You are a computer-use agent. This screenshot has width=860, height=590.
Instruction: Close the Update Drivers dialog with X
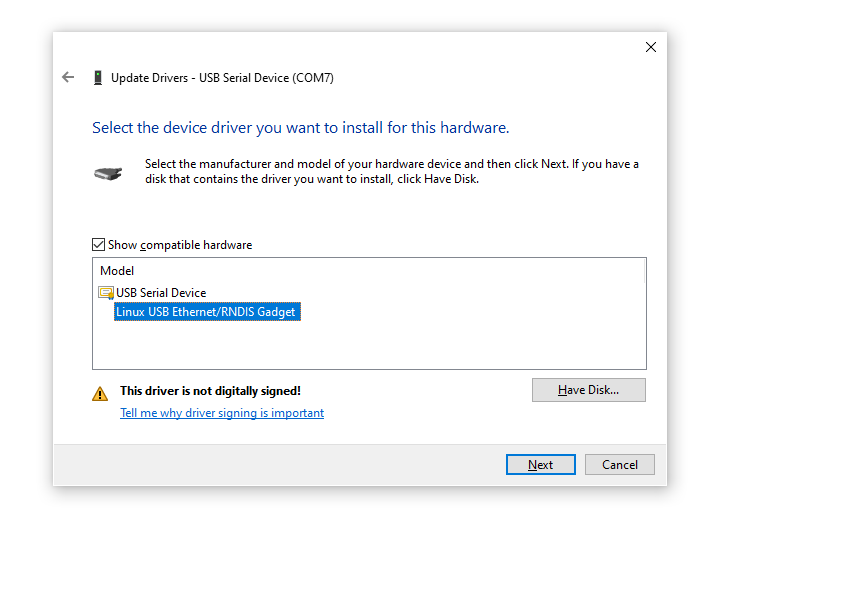click(650, 47)
